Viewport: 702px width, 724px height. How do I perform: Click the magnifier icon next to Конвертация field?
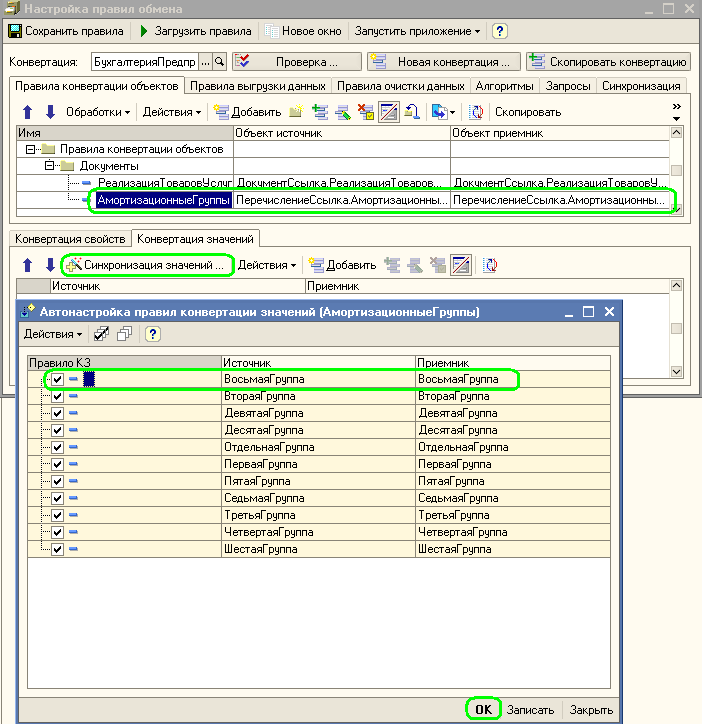[x=219, y=61]
